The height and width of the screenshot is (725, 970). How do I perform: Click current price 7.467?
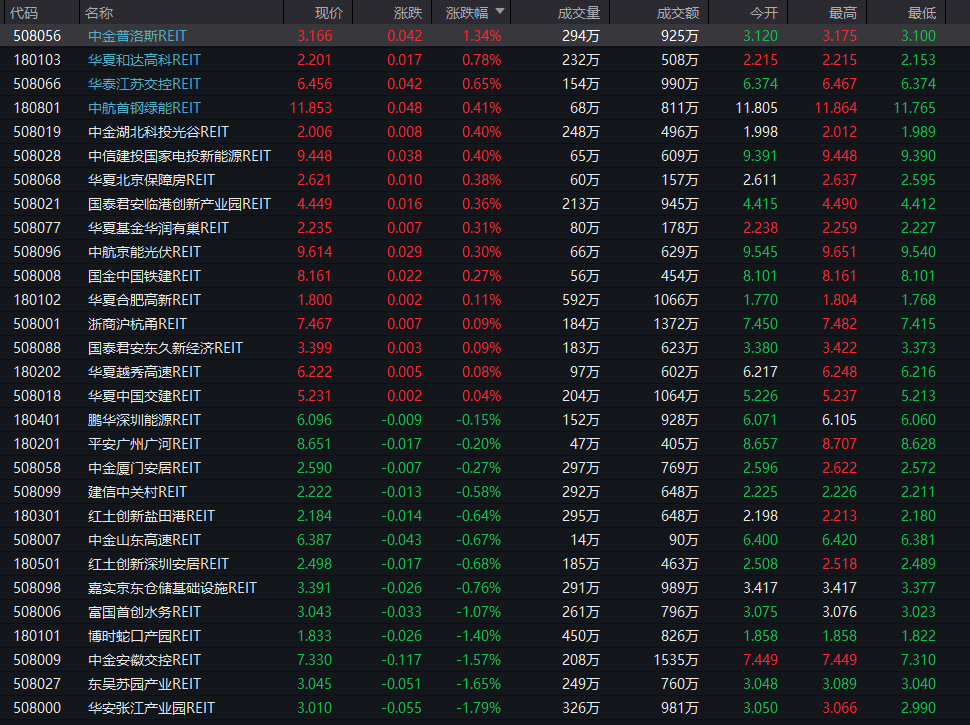[x=314, y=324]
